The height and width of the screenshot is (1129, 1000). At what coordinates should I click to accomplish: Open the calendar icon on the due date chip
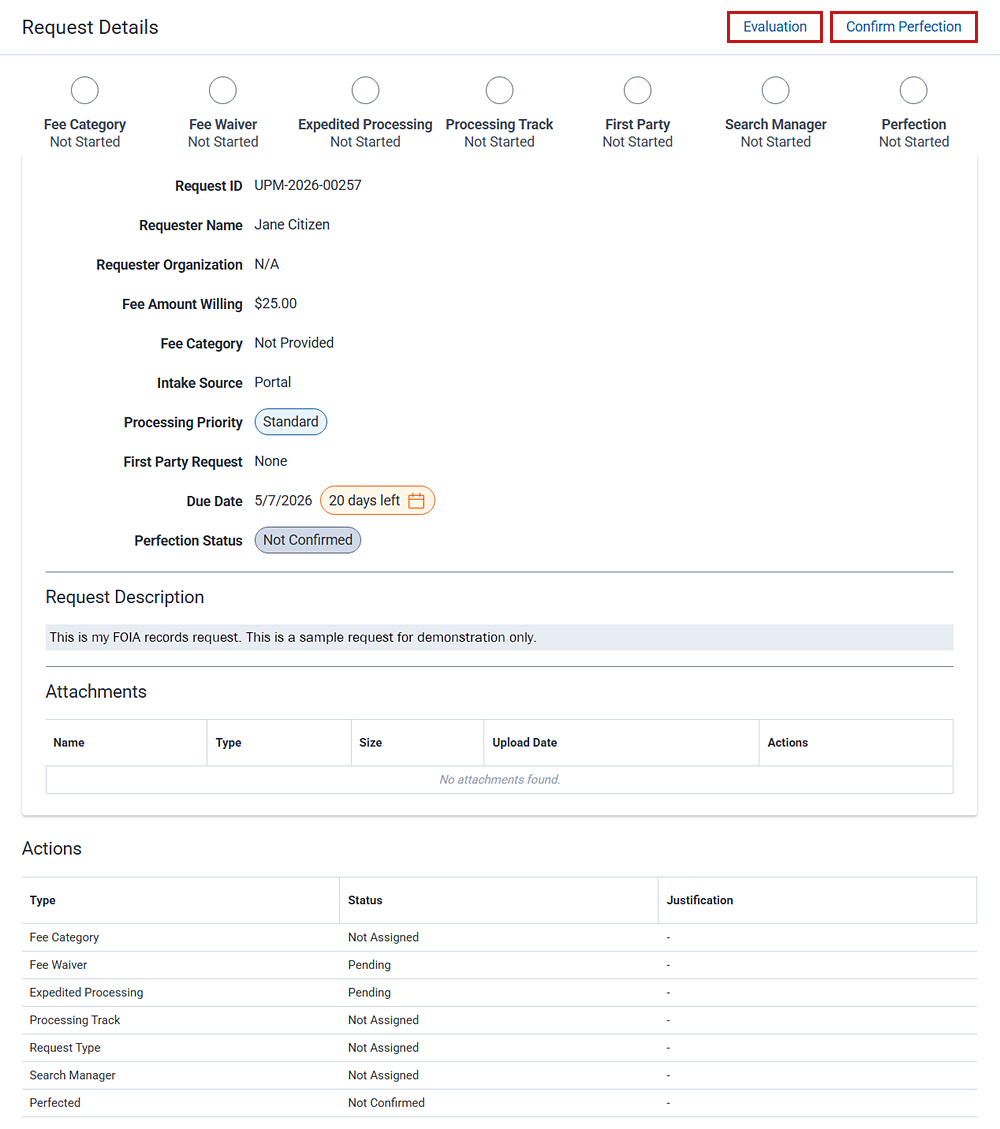click(417, 500)
